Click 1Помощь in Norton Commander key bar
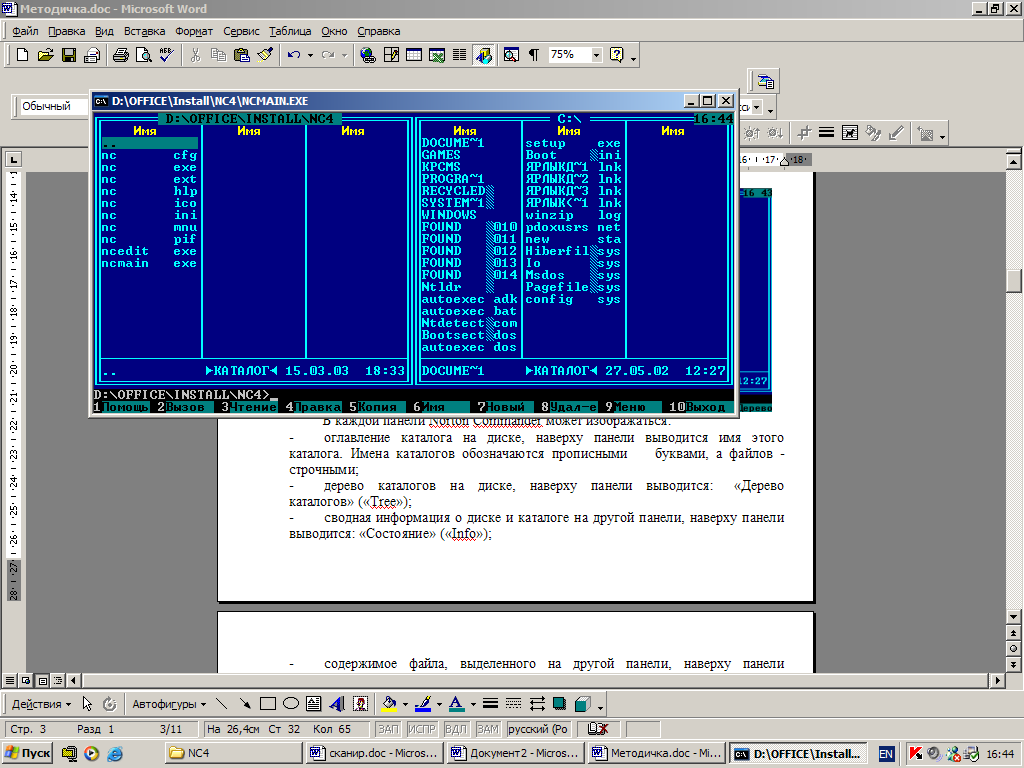This screenshot has width=1024, height=768. (x=121, y=407)
